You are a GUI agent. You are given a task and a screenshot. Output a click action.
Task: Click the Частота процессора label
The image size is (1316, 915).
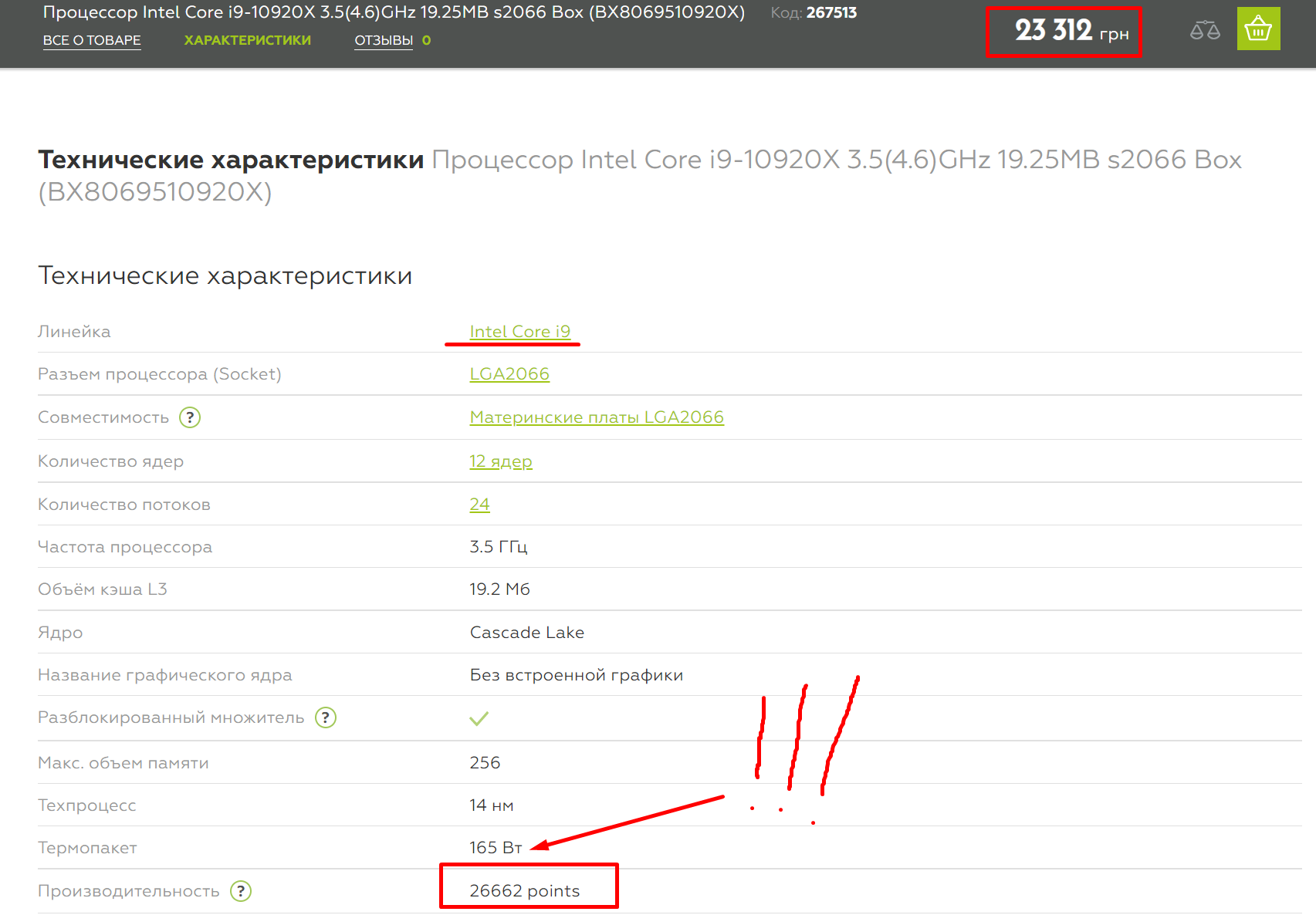125,547
